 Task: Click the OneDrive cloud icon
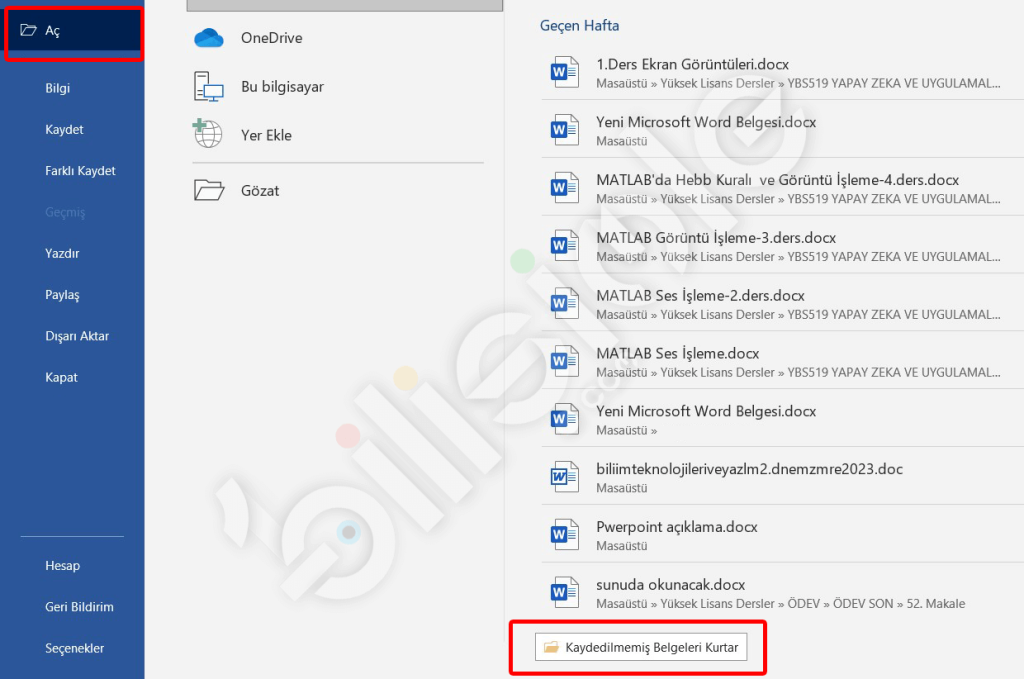[208, 38]
